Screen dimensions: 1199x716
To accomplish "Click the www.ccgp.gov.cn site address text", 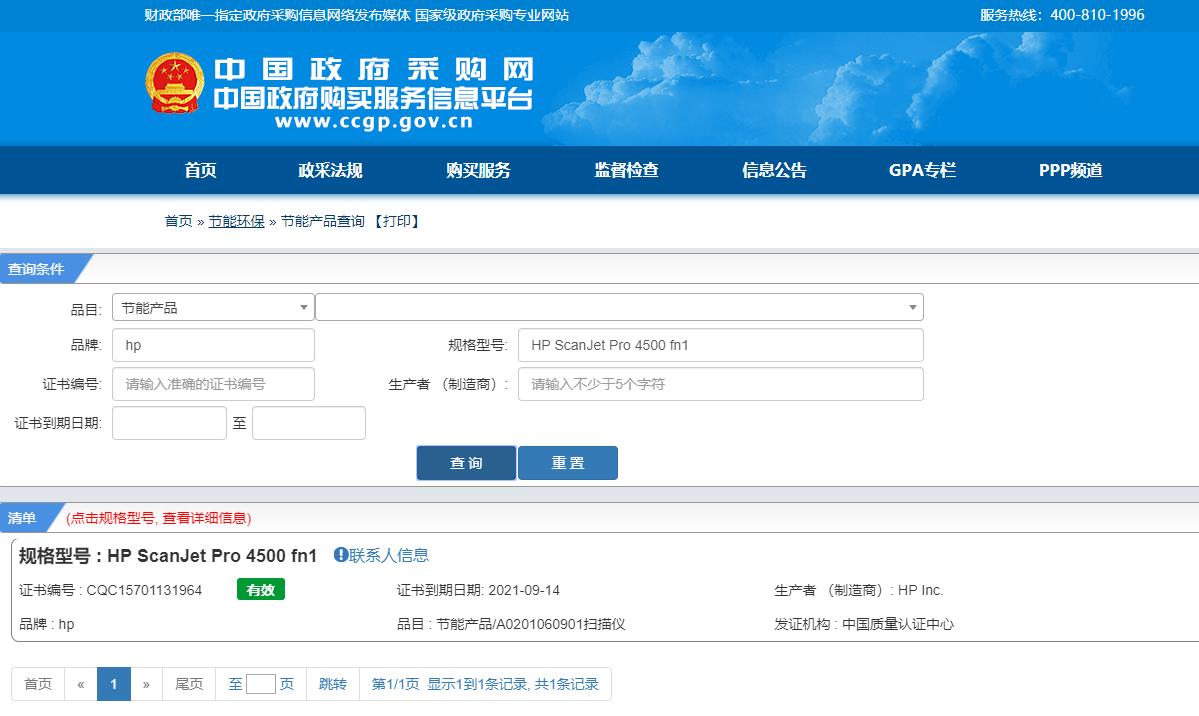I will 374,122.
